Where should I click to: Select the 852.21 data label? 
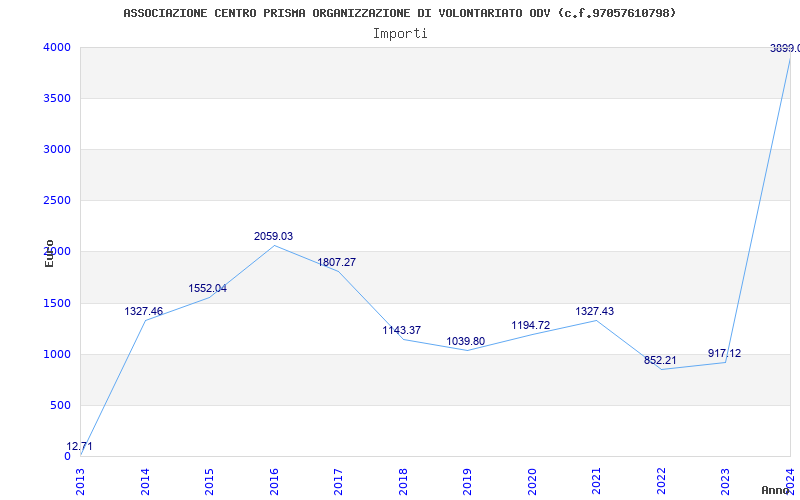[x=660, y=360]
